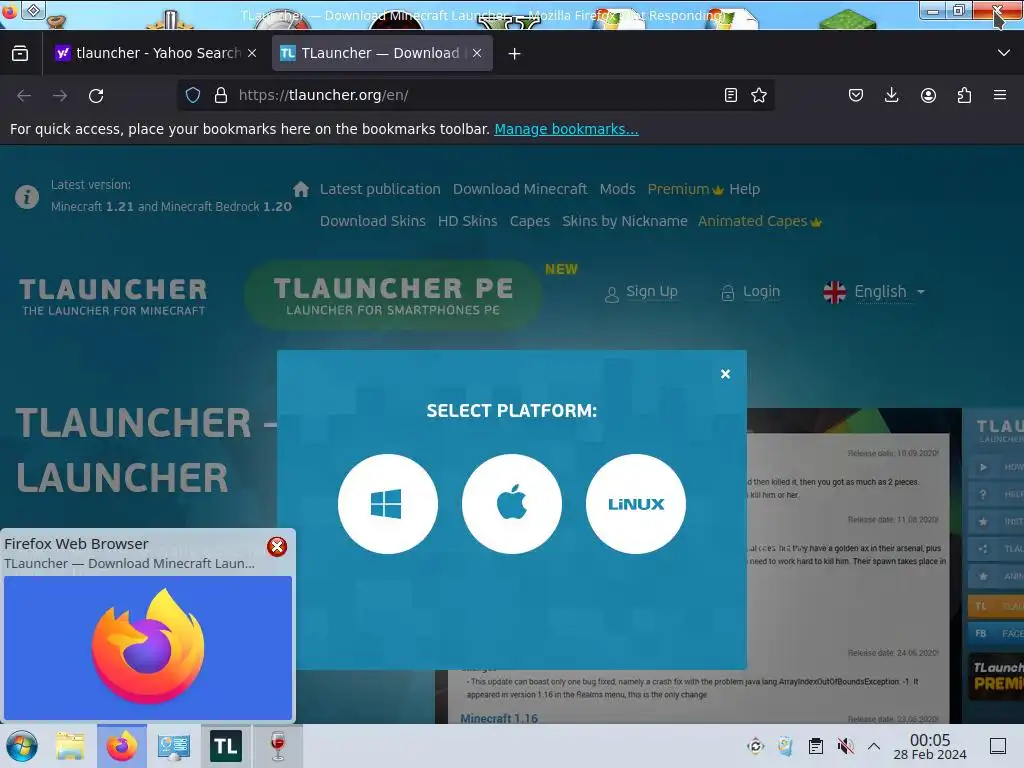This screenshot has height=768, width=1024.
Task: Close the Select Platform dialog
Action: pos(725,374)
